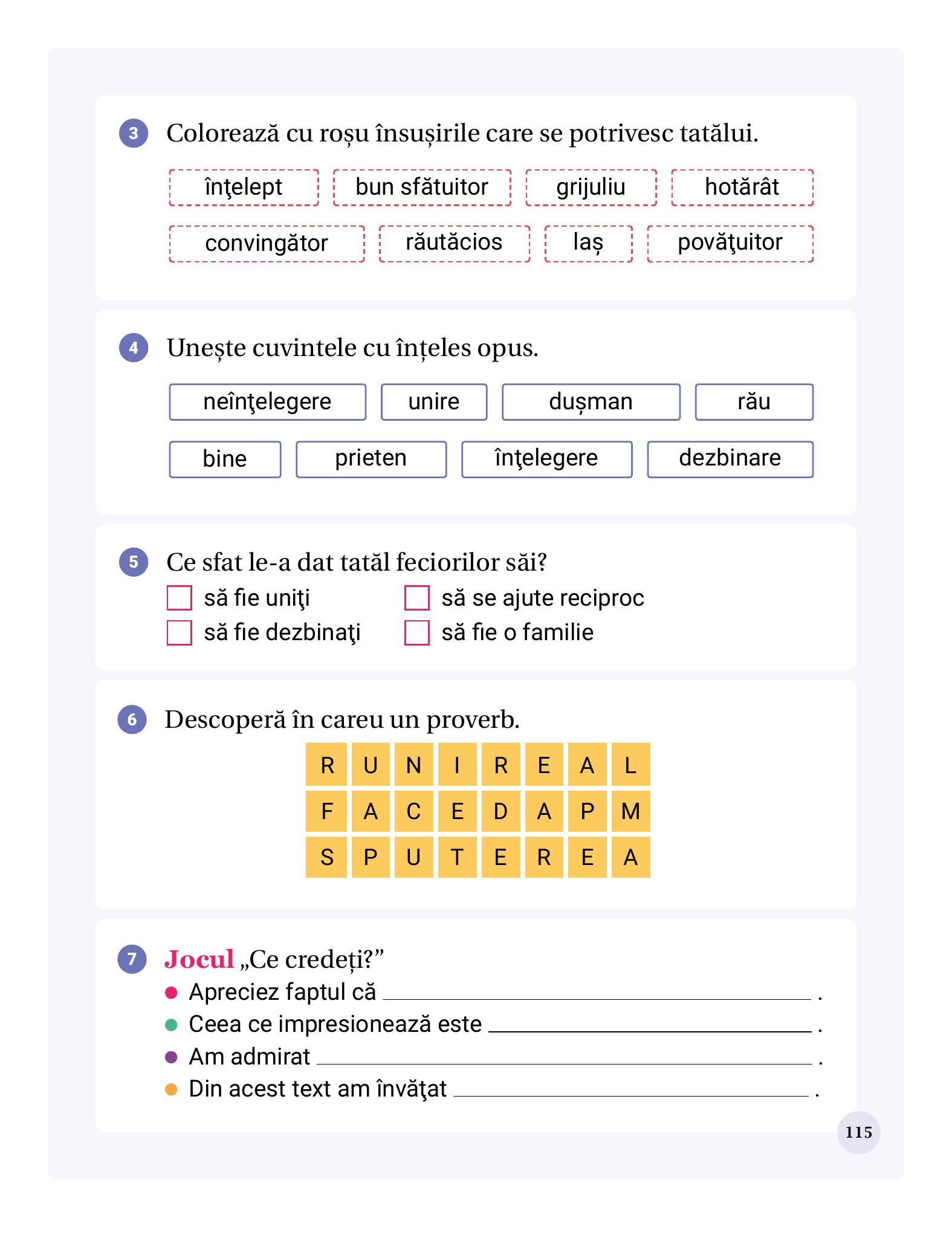The width and height of the screenshot is (952, 1238).
Task: Click the exercise 5 number badge
Action: tap(134, 562)
